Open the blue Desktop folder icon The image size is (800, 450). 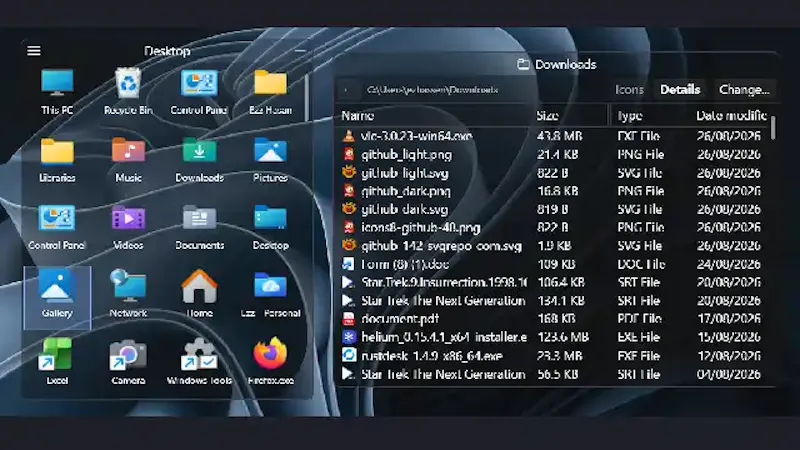click(x=270, y=218)
